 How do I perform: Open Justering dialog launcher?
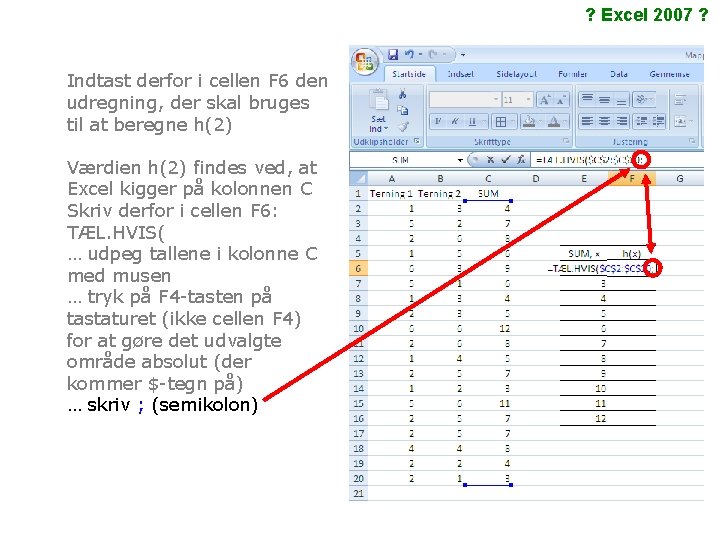(x=692, y=141)
